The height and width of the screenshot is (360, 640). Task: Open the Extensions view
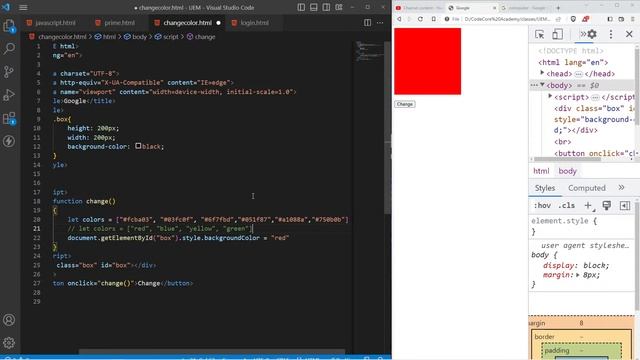[9, 118]
